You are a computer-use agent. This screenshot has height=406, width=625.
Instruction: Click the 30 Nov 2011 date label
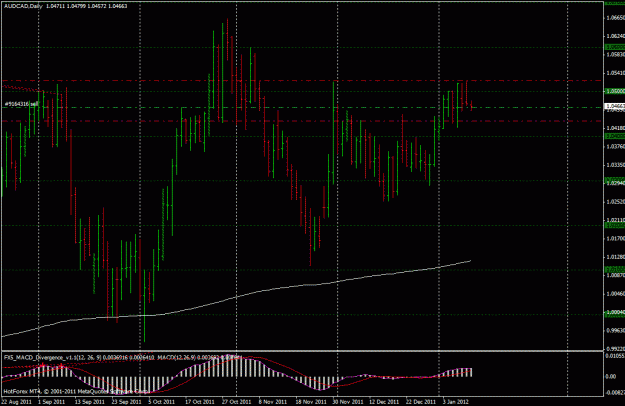click(348, 402)
